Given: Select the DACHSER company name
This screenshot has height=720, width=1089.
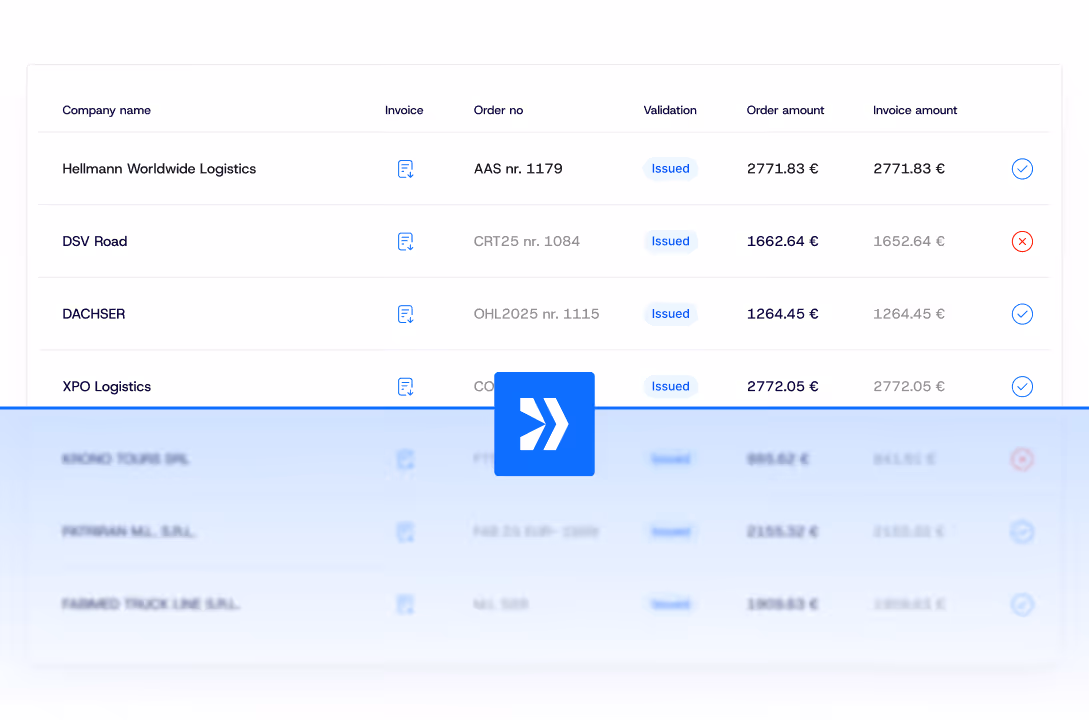Looking at the screenshot, I should click(x=94, y=314).
